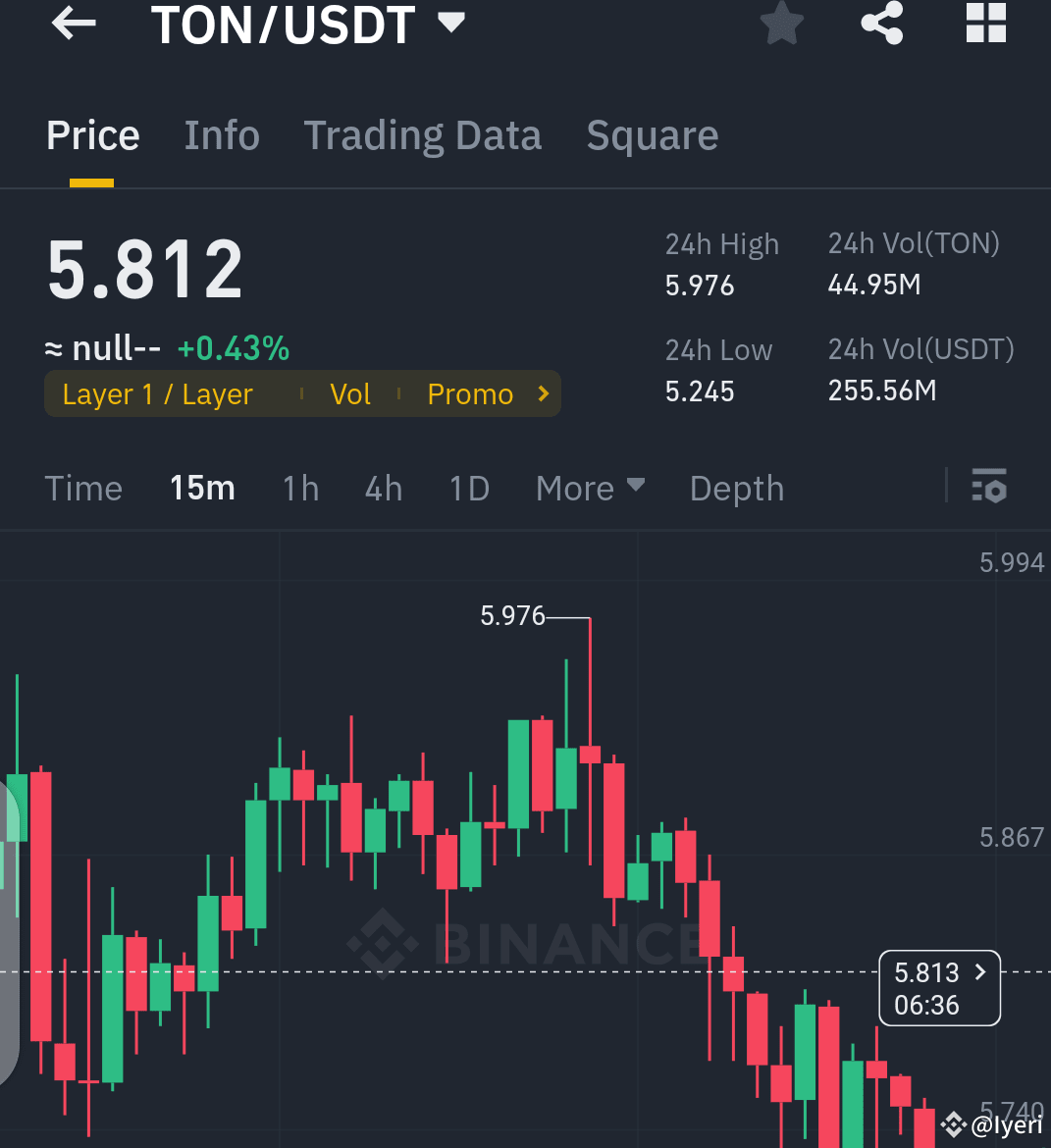The image size is (1051, 1148).
Task: Expand the Promo tag chevron
Action: (x=542, y=393)
